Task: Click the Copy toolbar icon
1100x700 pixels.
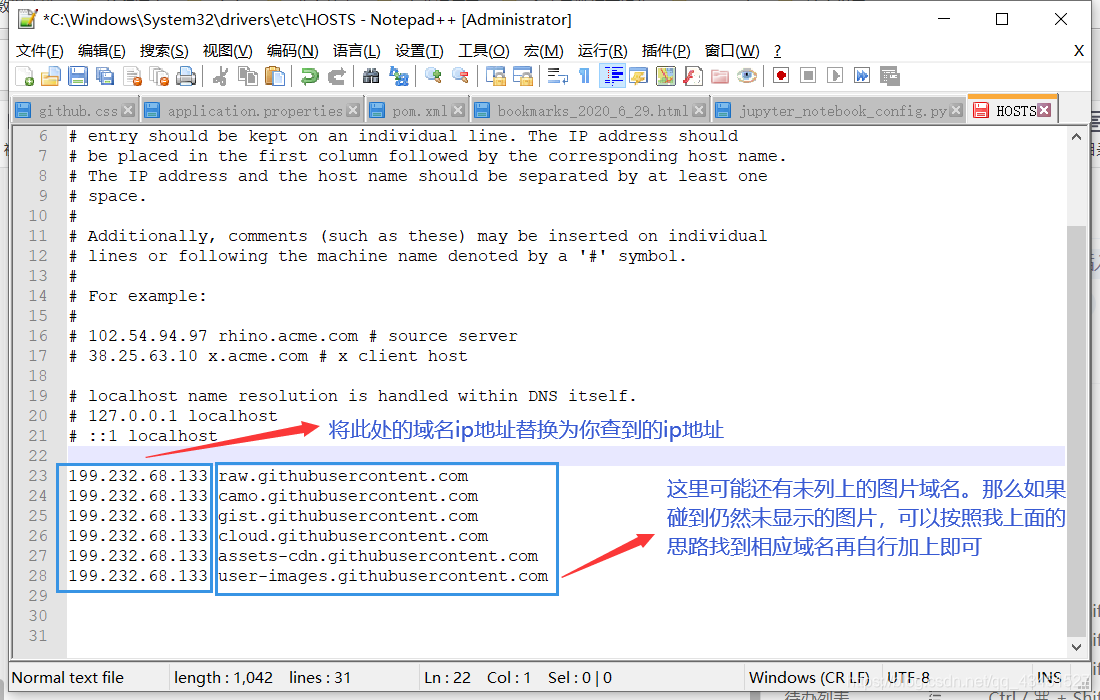Action: click(x=248, y=76)
